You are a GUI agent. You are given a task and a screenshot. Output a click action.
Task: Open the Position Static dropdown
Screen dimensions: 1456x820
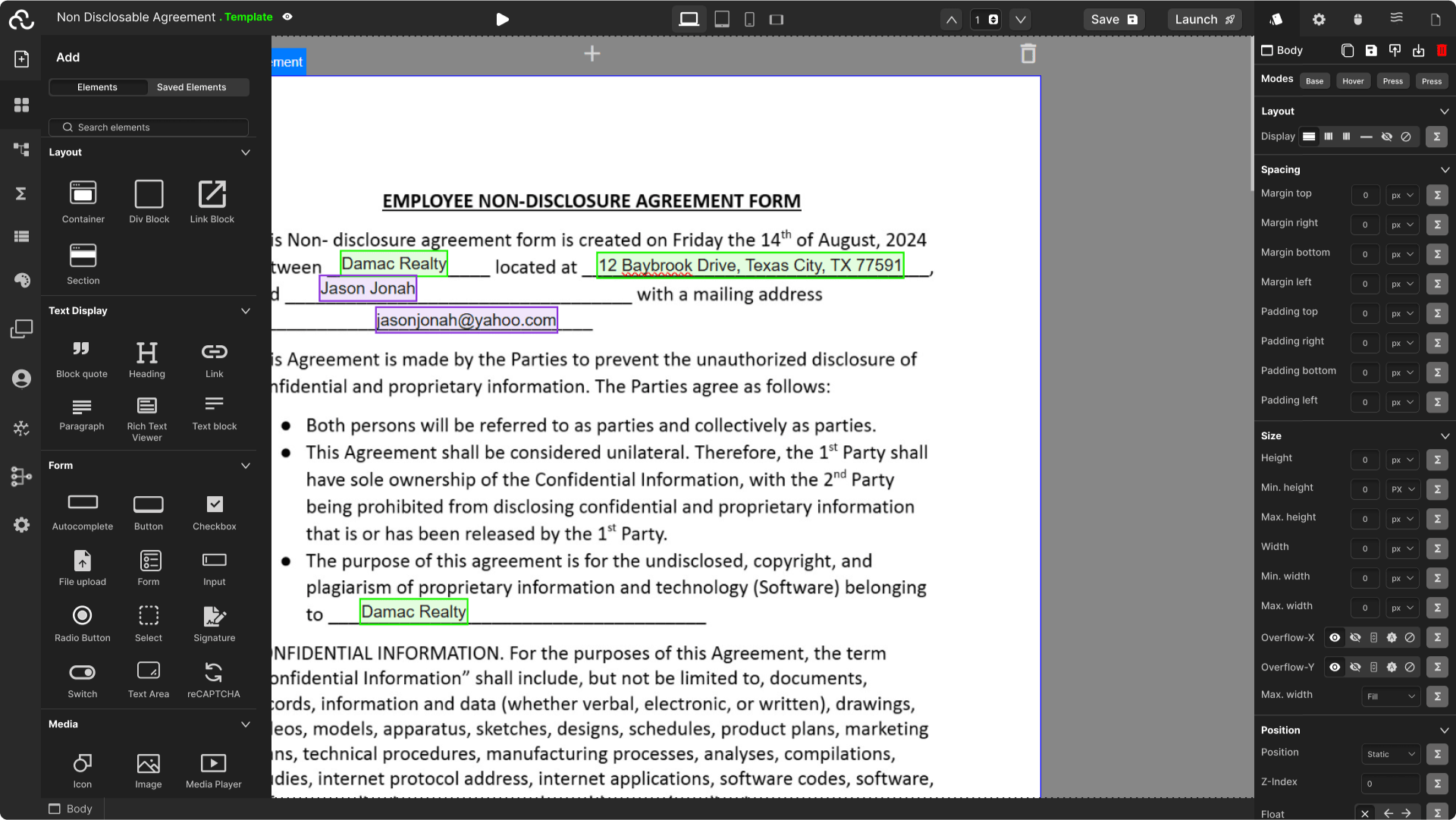(x=1391, y=754)
